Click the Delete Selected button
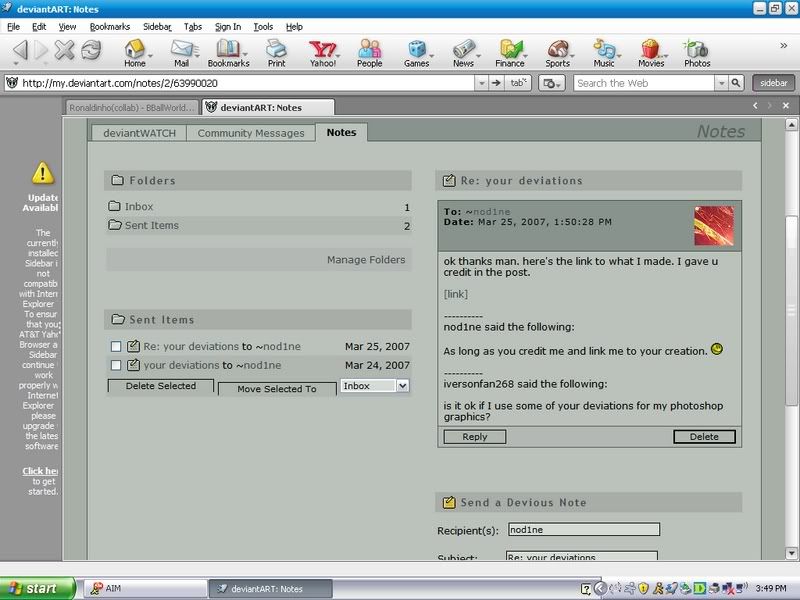Image resolution: width=800 pixels, height=600 pixels. point(161,386)
